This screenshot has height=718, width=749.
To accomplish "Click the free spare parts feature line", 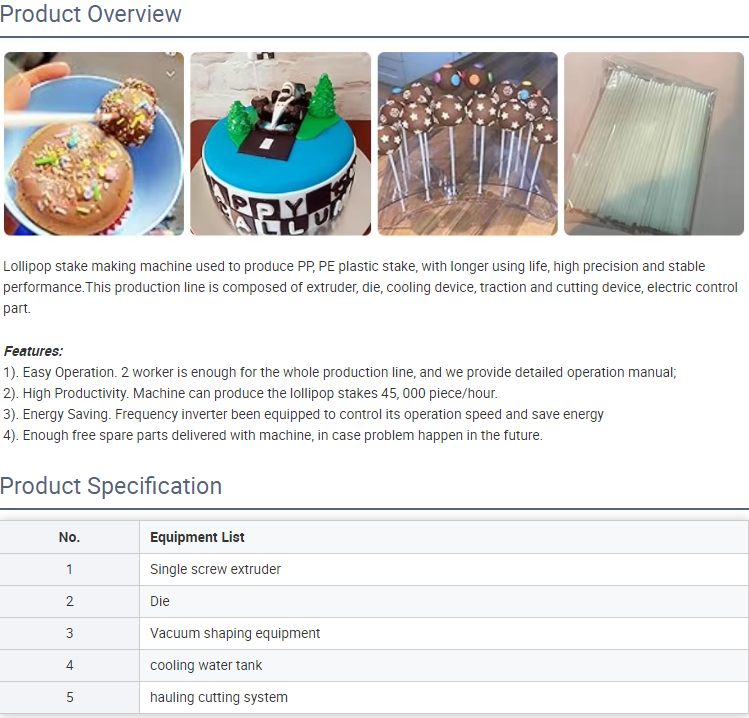I will click(273, 436).
